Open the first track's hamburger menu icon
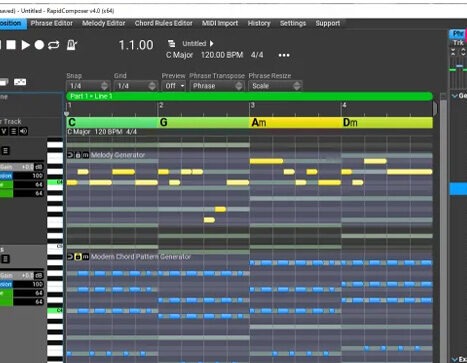The image size is (467, 363). 6,151
